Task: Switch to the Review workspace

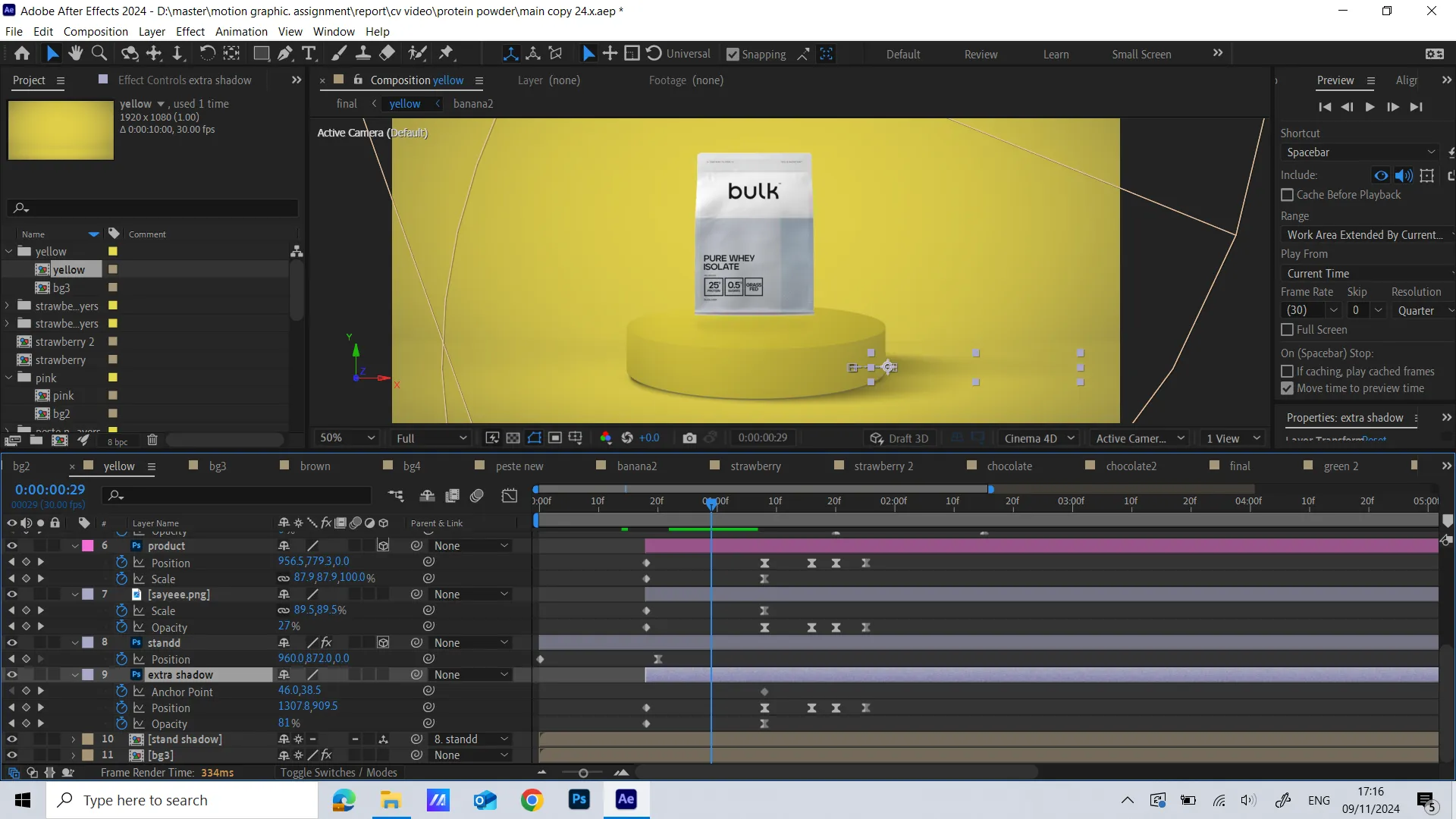Action: (x=981, y=55)
